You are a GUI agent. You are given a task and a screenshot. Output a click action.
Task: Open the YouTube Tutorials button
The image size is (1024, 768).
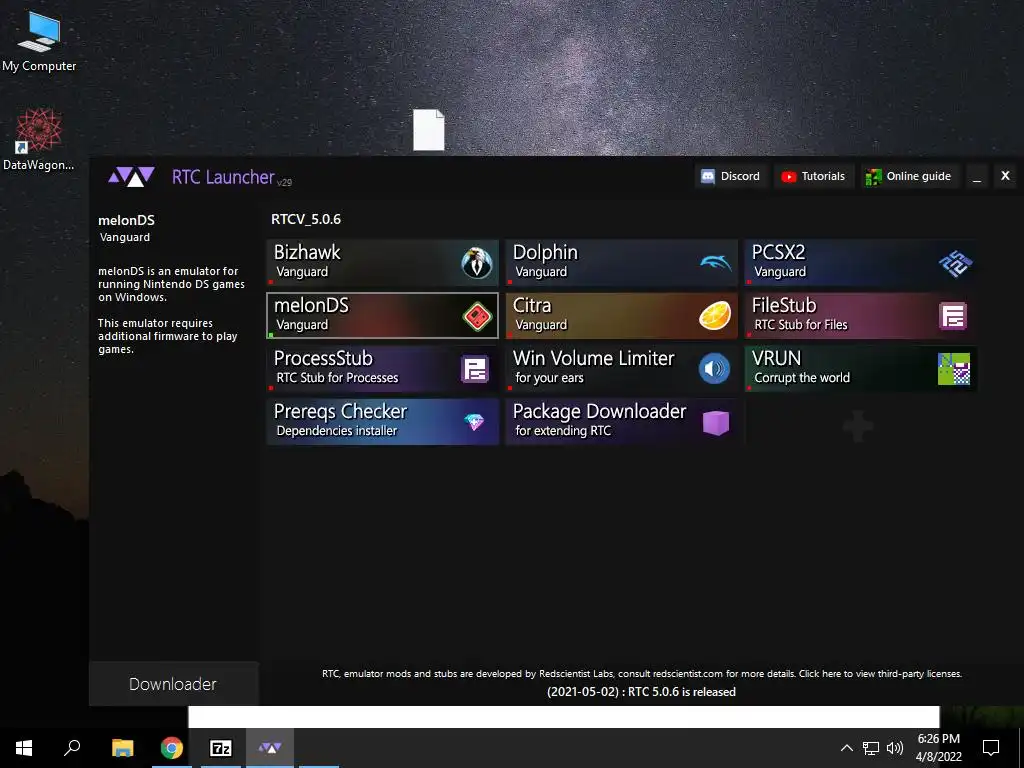(814, 176)
